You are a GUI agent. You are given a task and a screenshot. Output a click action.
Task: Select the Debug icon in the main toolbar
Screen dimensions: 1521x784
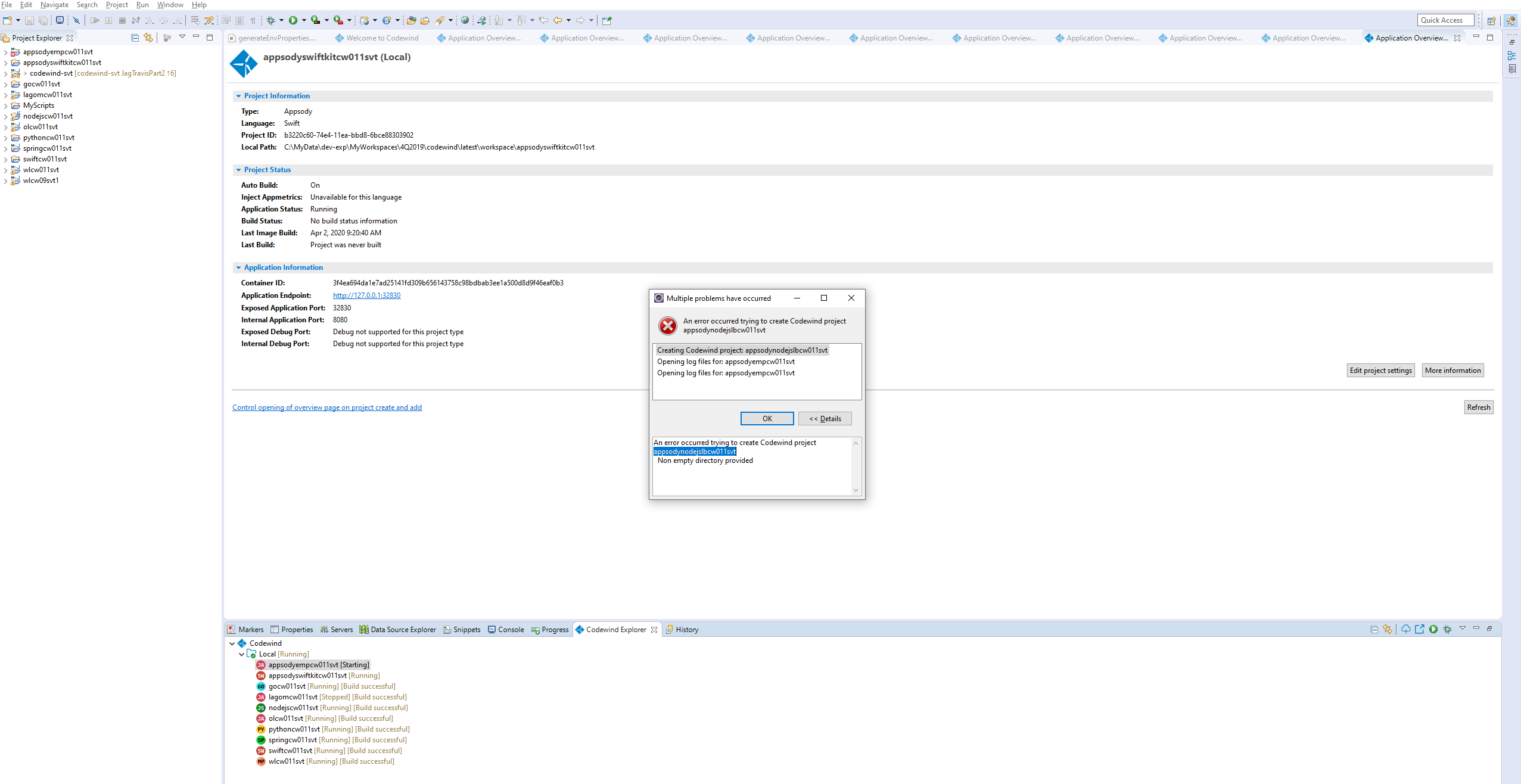(x=270, y=20)
